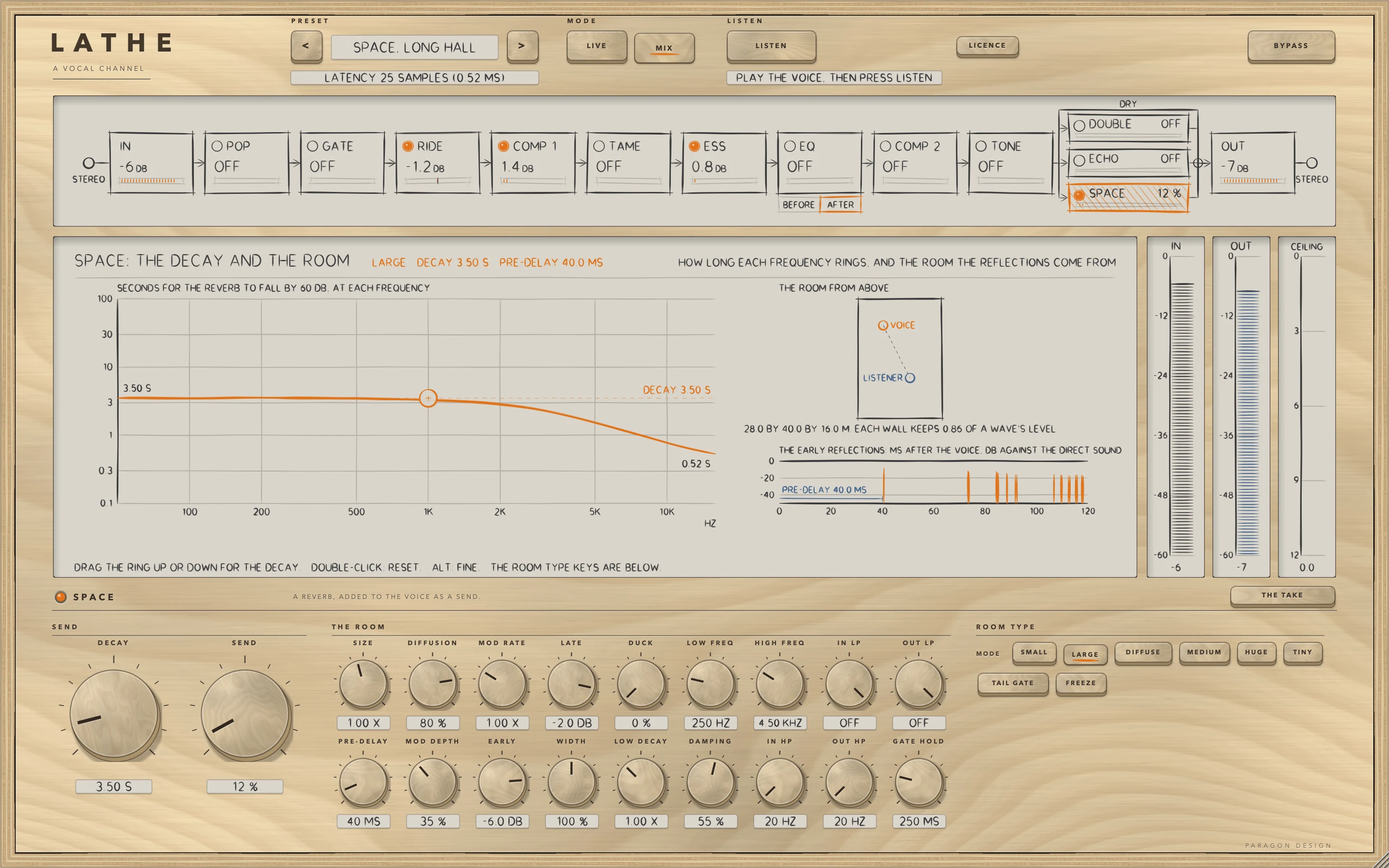The height and width of the screenshot is (868, 1389).
Task: Disable the COMP 1 module toggle
Action: pos(504,147)
